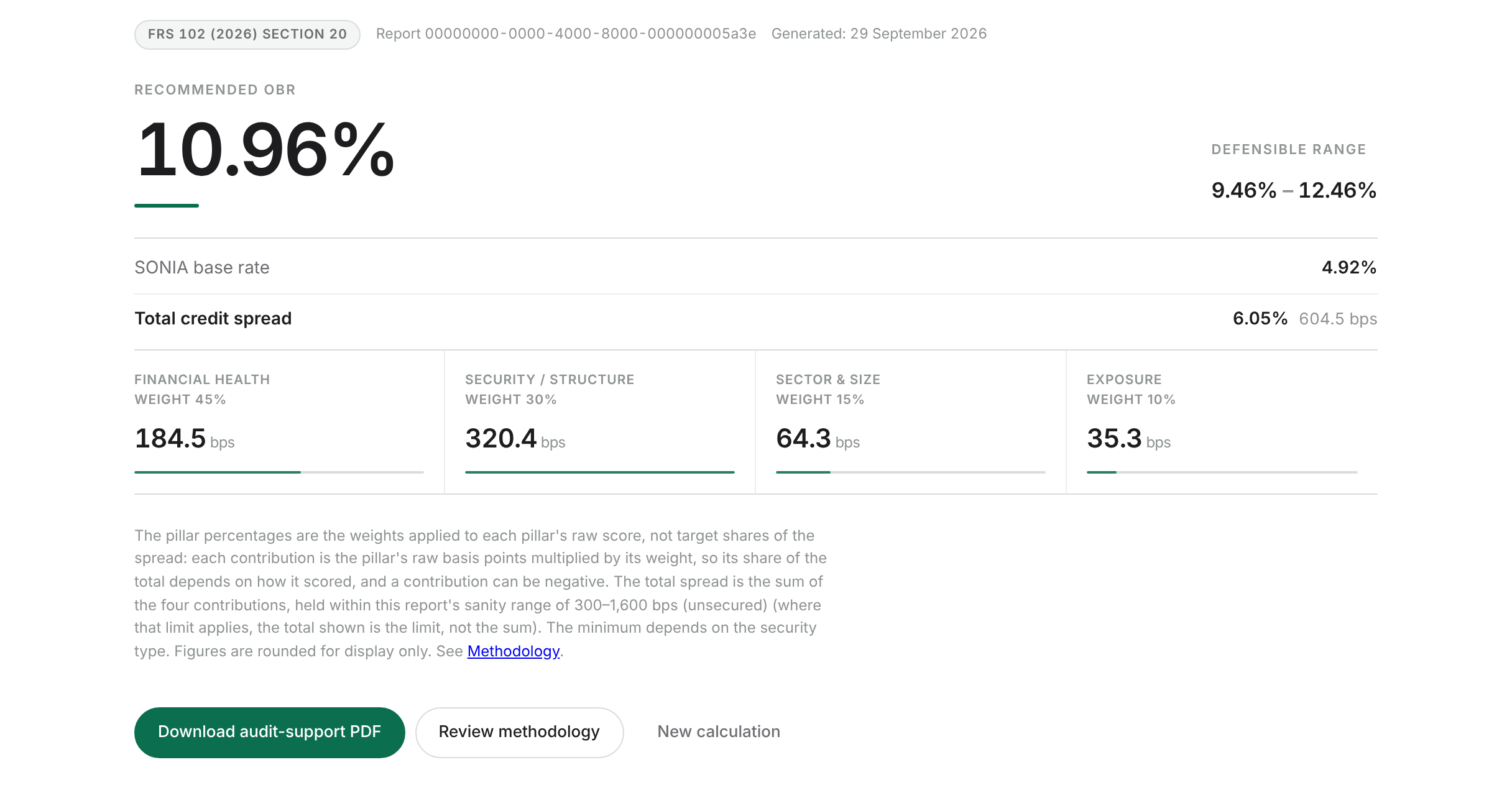Click the Sector & Size 64.3 bps figure
Viewport: 1512px width, 798px height.
pyautogui.click(x=818, y=439)
